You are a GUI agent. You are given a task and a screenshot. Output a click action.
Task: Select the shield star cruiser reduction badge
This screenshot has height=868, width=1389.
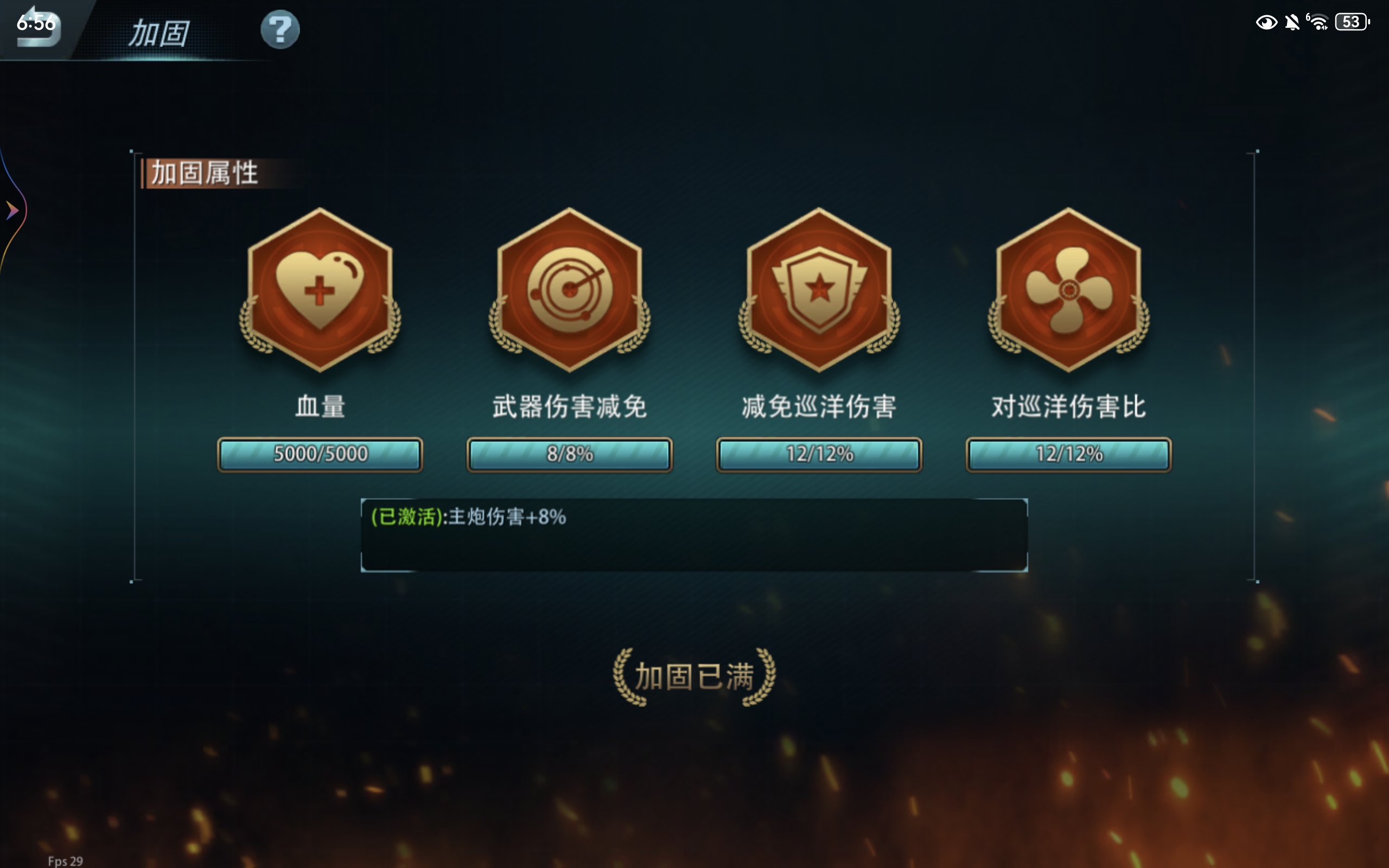pos(819,290)
